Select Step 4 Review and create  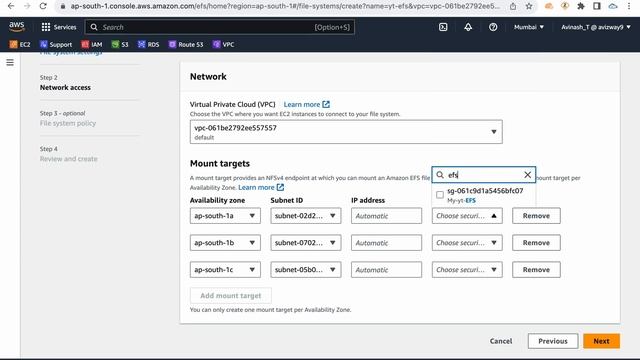tap(69, 159)
